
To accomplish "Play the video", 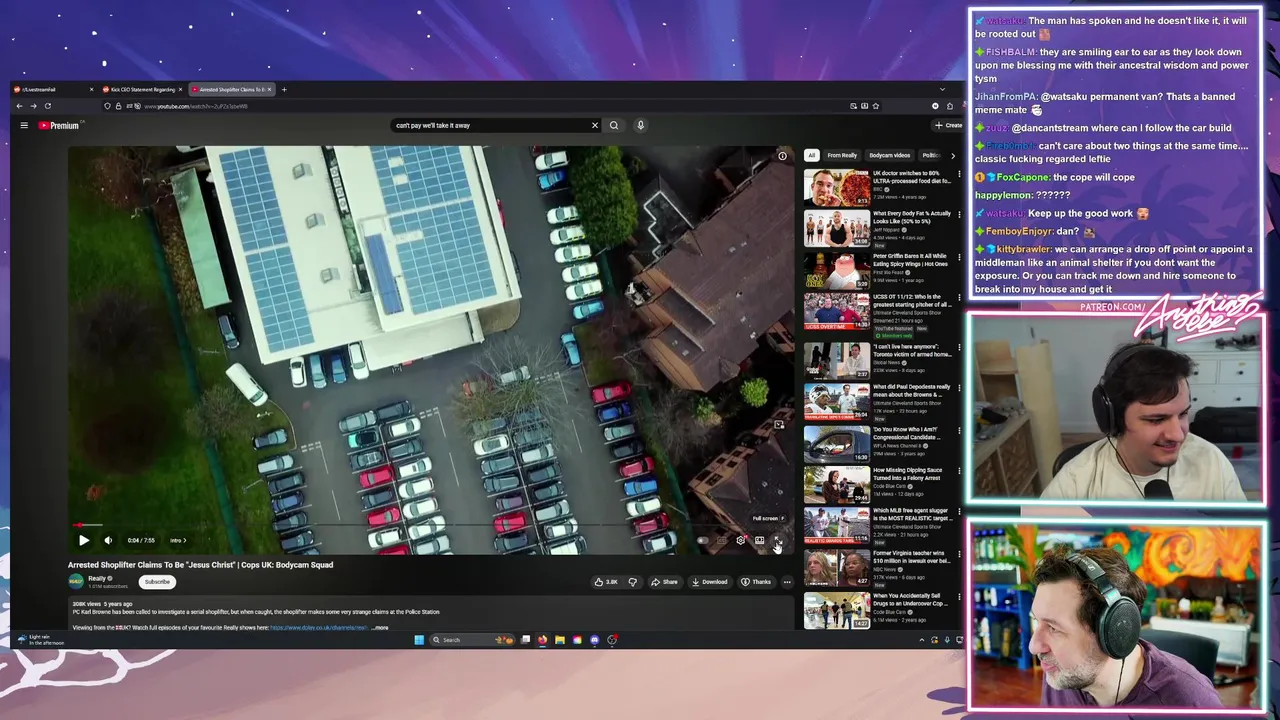I will point(84,540).
